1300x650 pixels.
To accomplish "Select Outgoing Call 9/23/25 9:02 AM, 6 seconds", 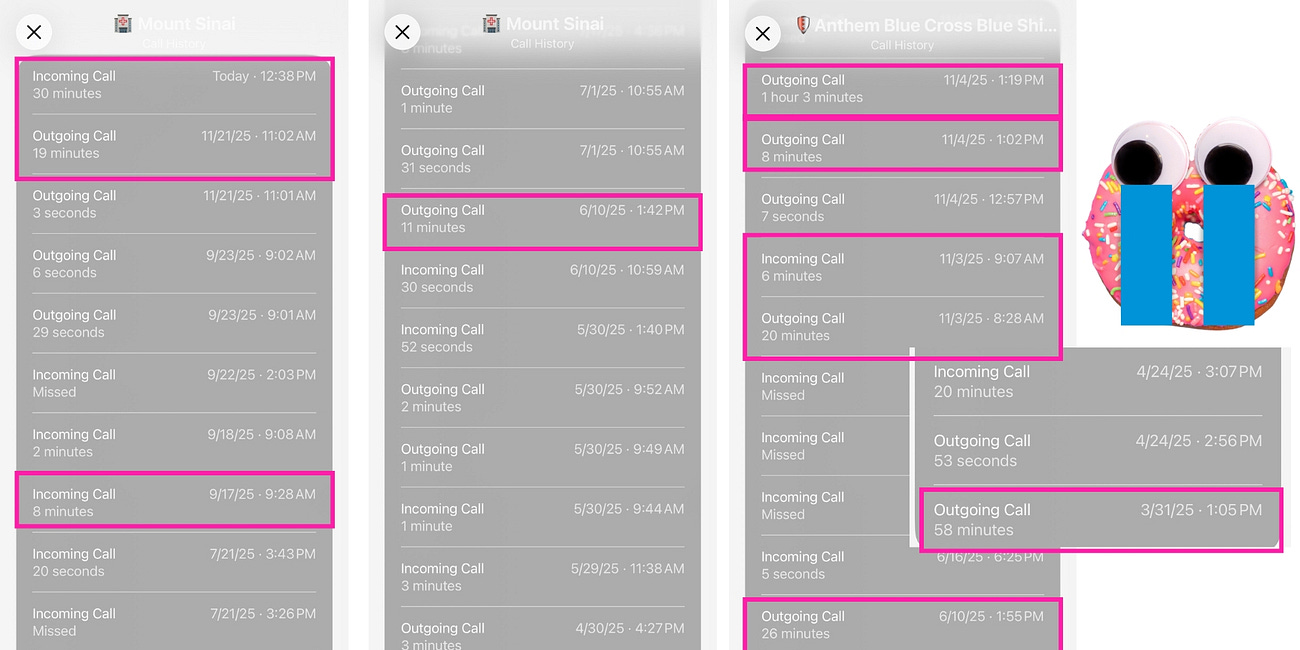I will coord(174,264).
